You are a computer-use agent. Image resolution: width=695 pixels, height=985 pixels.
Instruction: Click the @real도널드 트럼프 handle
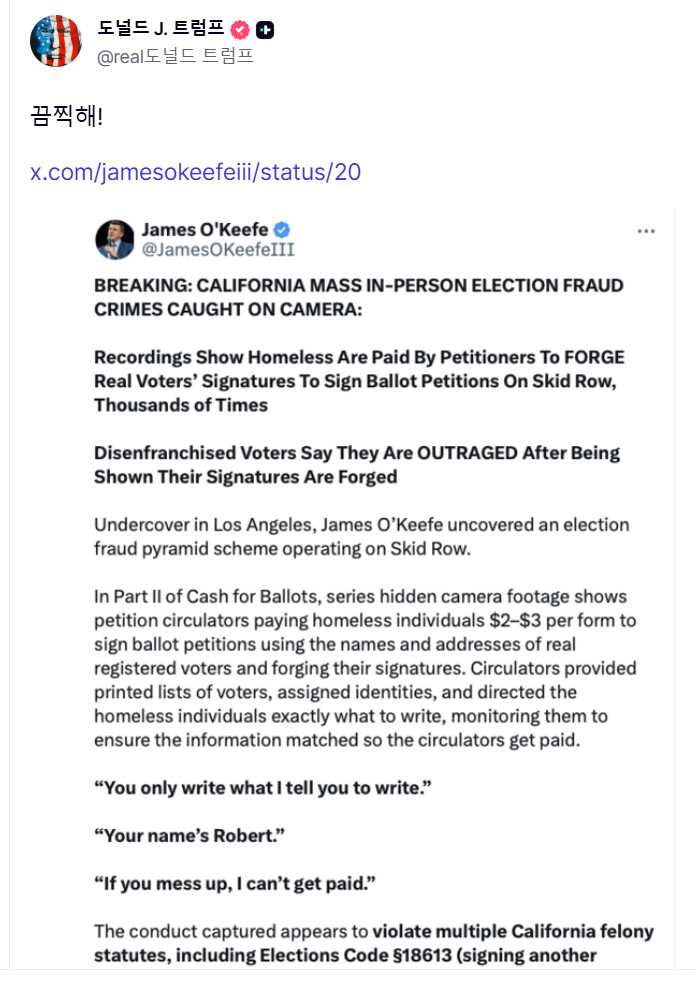pyautogui.click(x=175, y=56)
